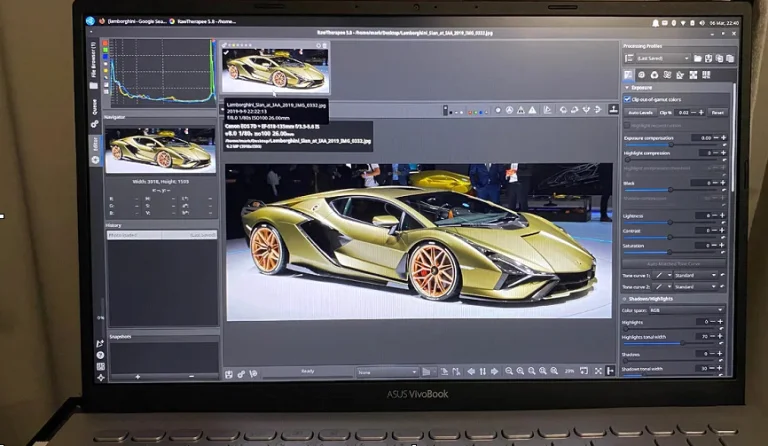The width and height of the screenshot is (768, 446).
Task: Open the Raw tools tab icon
Action: 693,75
